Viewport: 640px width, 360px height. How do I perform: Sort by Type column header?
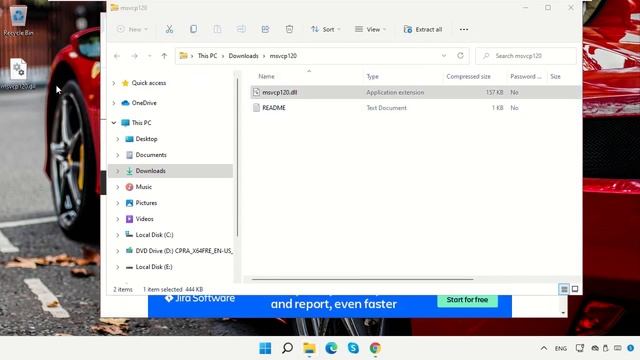pyautogui.click(x=372, y=76)
